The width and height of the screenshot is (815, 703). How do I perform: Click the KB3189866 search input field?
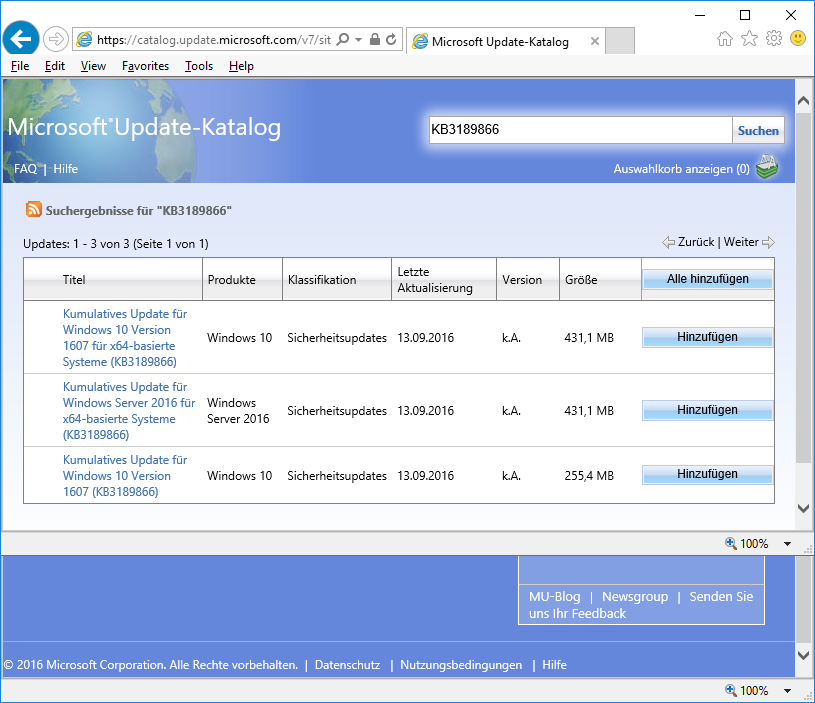pos(580,130)
